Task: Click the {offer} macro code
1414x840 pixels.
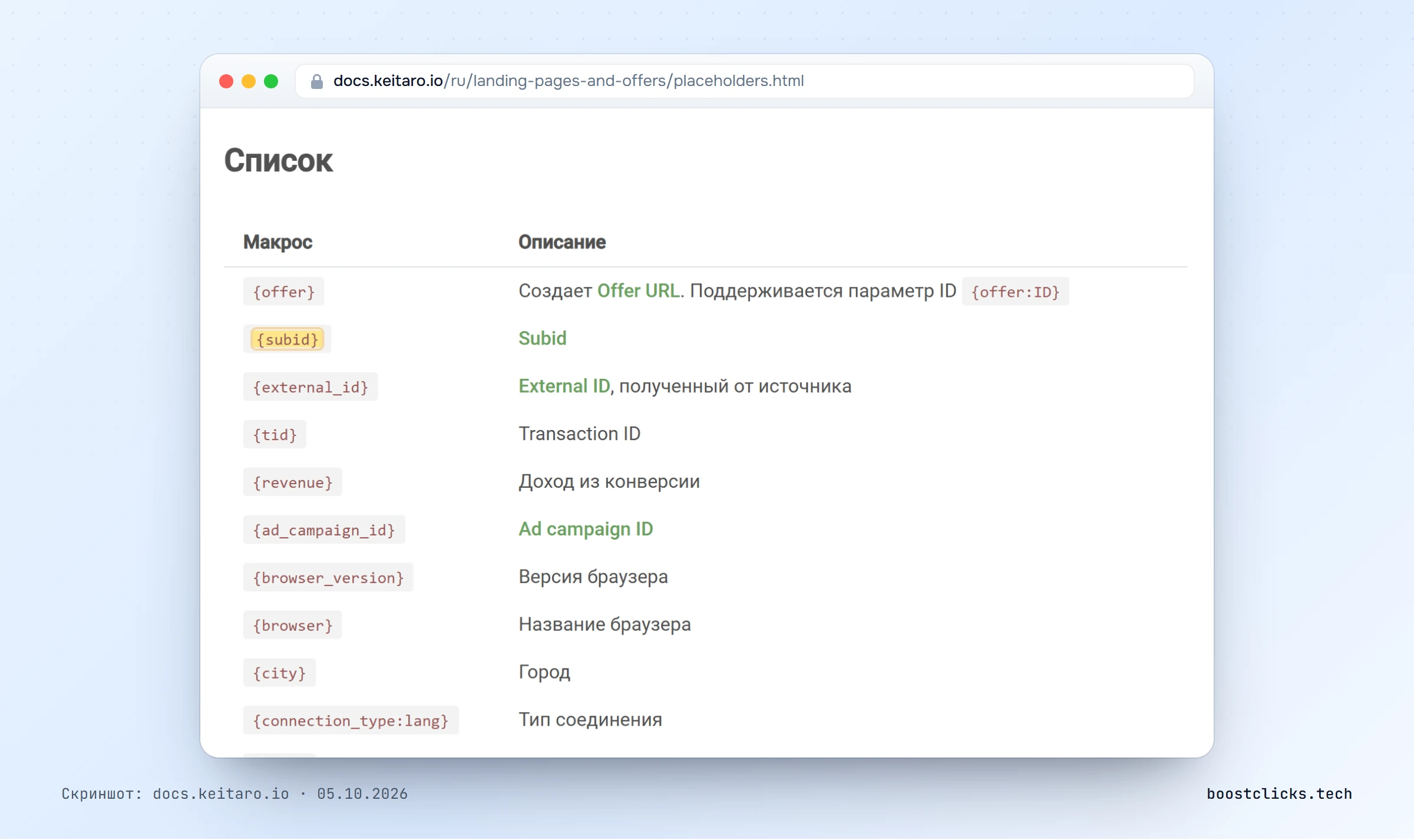Action: point(283,292)
